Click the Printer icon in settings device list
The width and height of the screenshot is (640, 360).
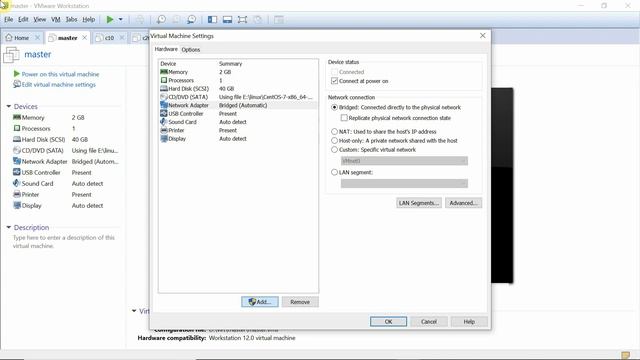click(164, 130)
